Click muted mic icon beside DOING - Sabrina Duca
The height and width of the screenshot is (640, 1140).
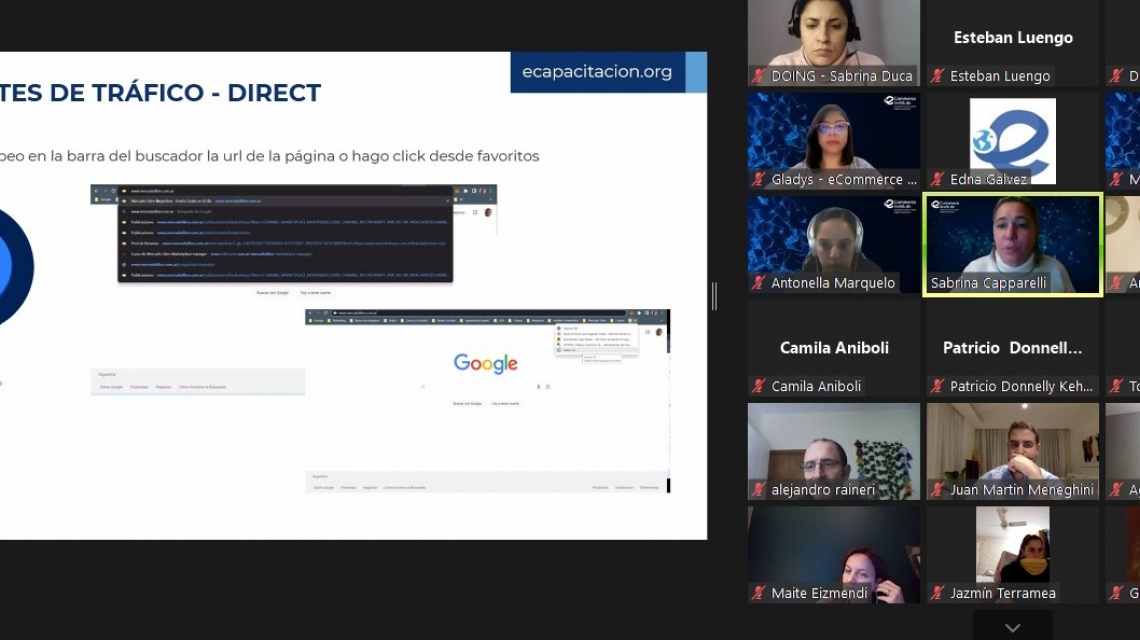click(x=759, y=76)
